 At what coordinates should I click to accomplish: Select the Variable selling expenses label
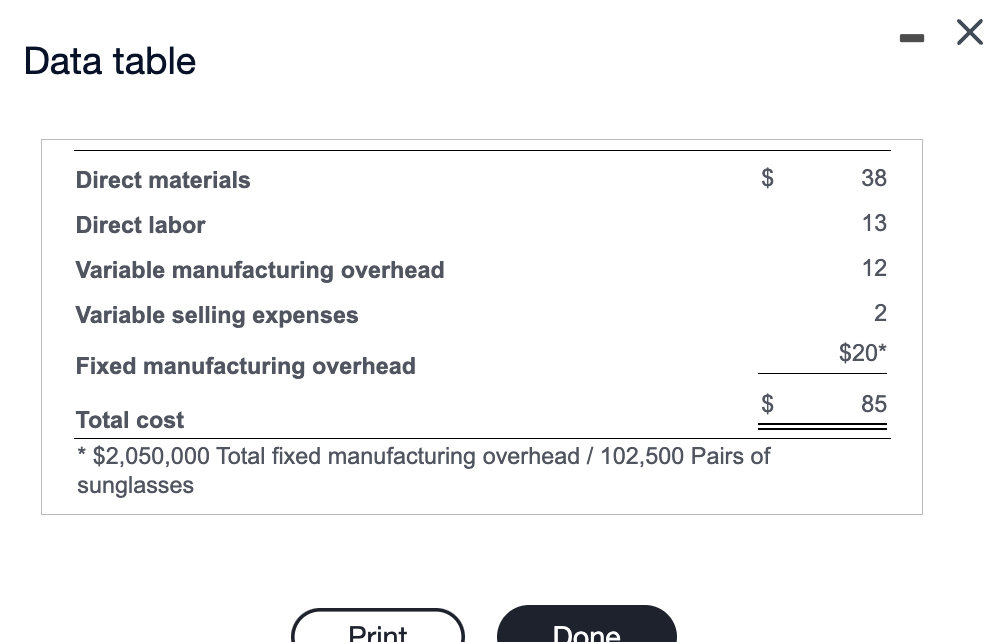pyautogui.click(x=216, y=315)
